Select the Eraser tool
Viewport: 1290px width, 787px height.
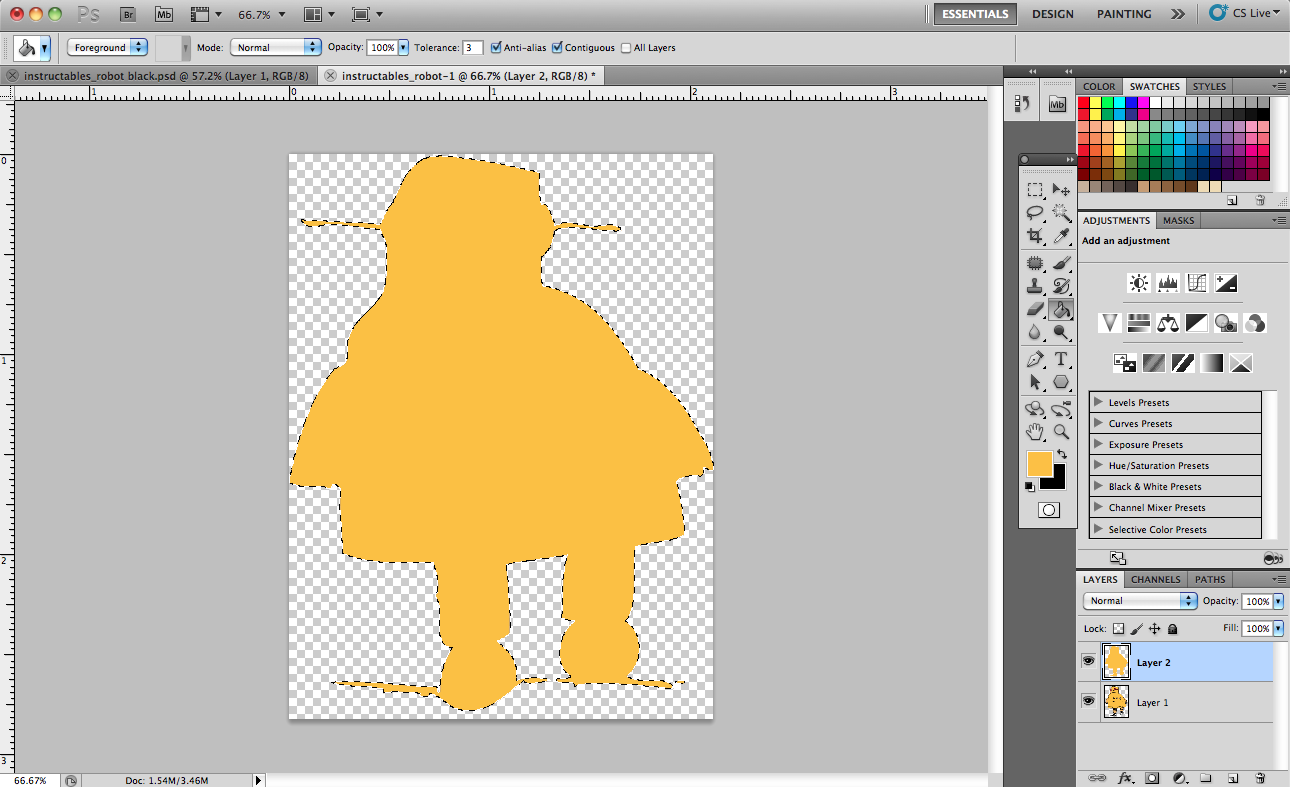coord(1035,310)
